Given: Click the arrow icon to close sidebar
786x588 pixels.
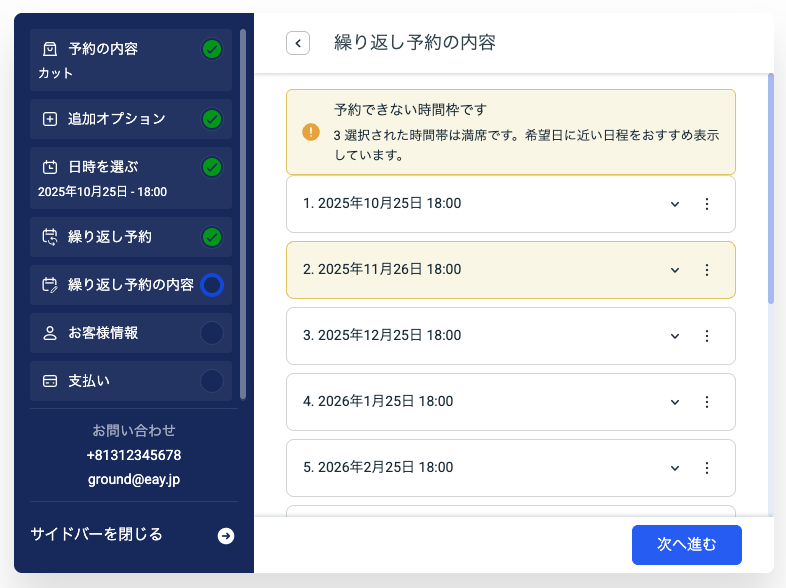Looking at the screenshot, I should [226, 536].
